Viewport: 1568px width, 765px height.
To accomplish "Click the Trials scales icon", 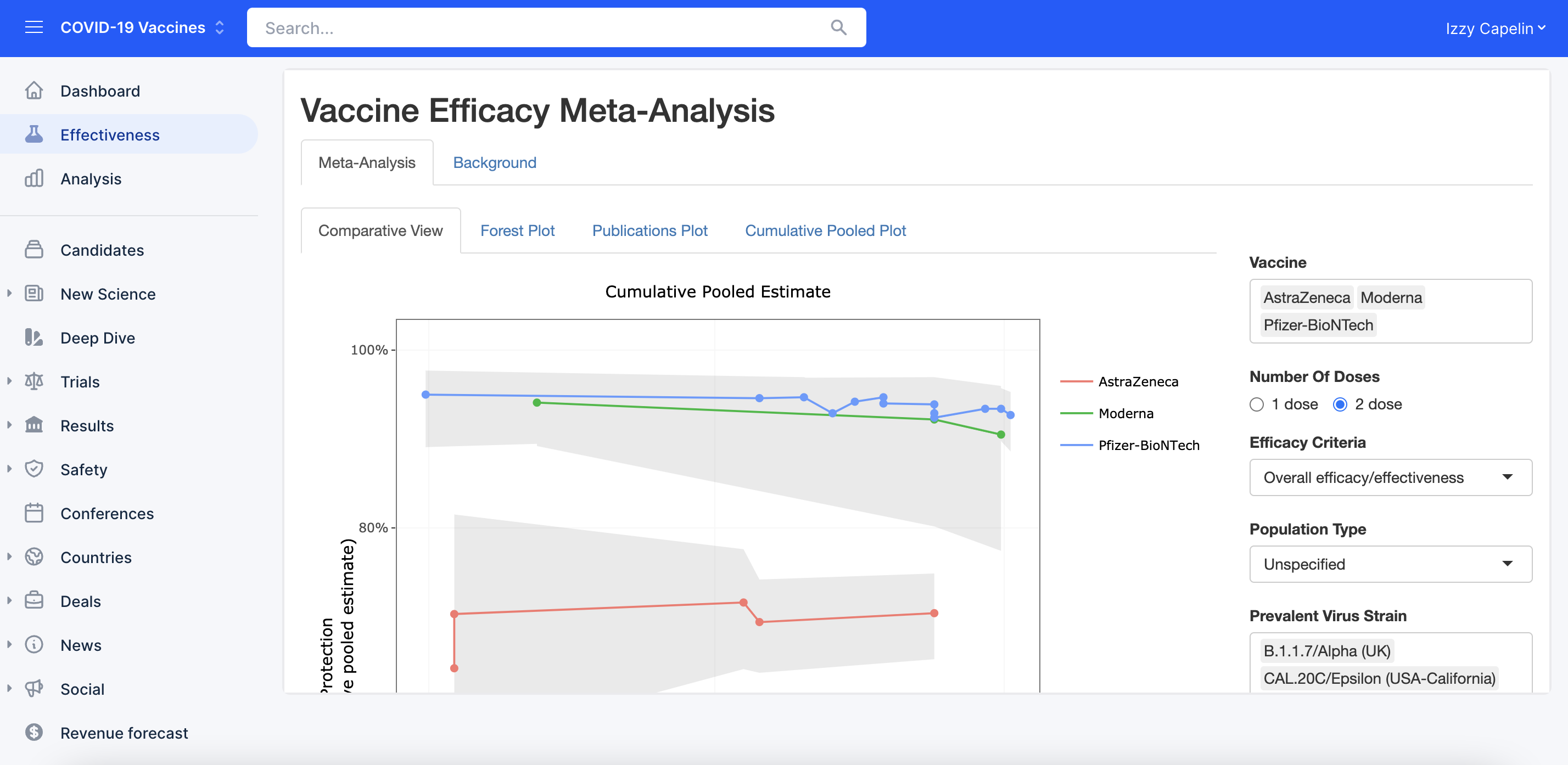I will 34,381.
